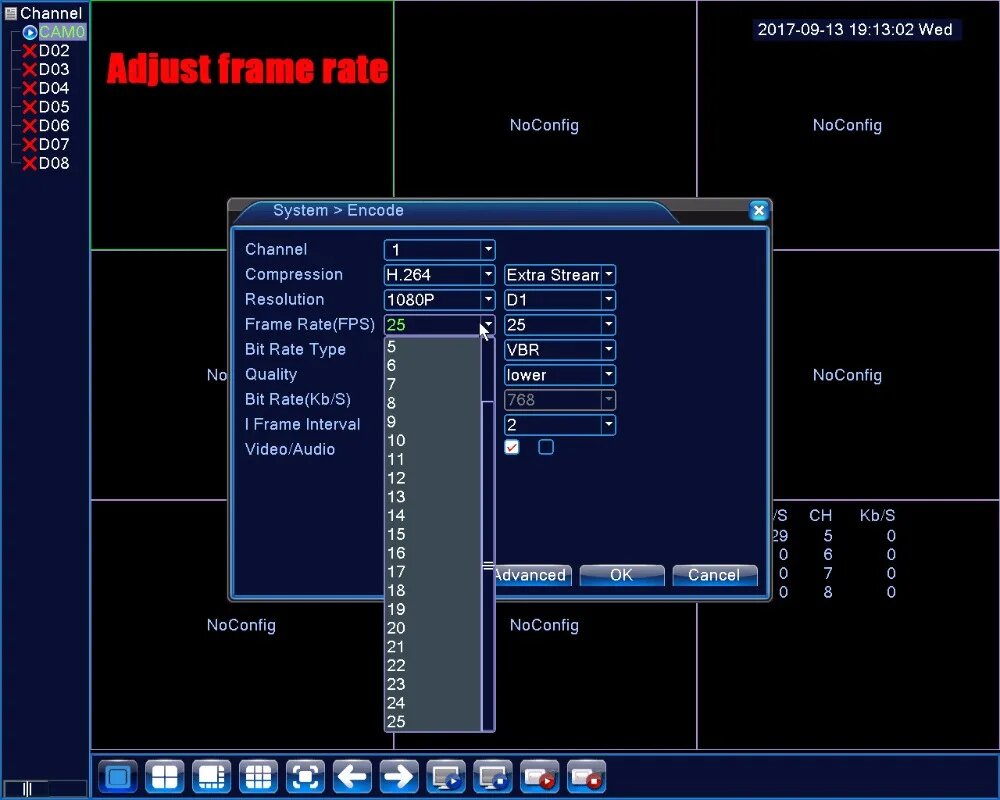Enable the unchecked Audio checkbox for extra stream
The image size is (1000, 800).
(546, 447)
